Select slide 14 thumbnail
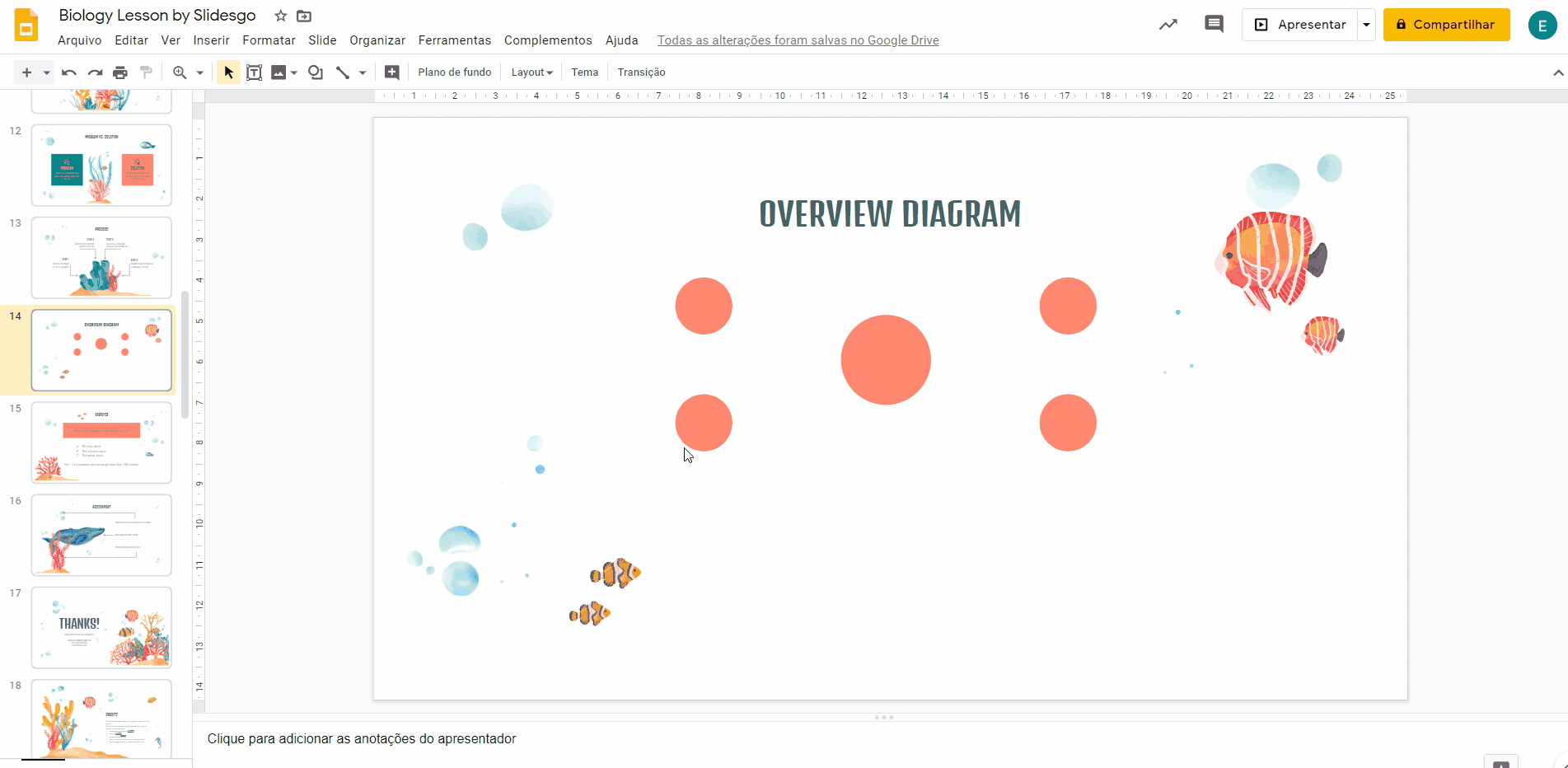1568x768 pixels. (x=101, y=350)
